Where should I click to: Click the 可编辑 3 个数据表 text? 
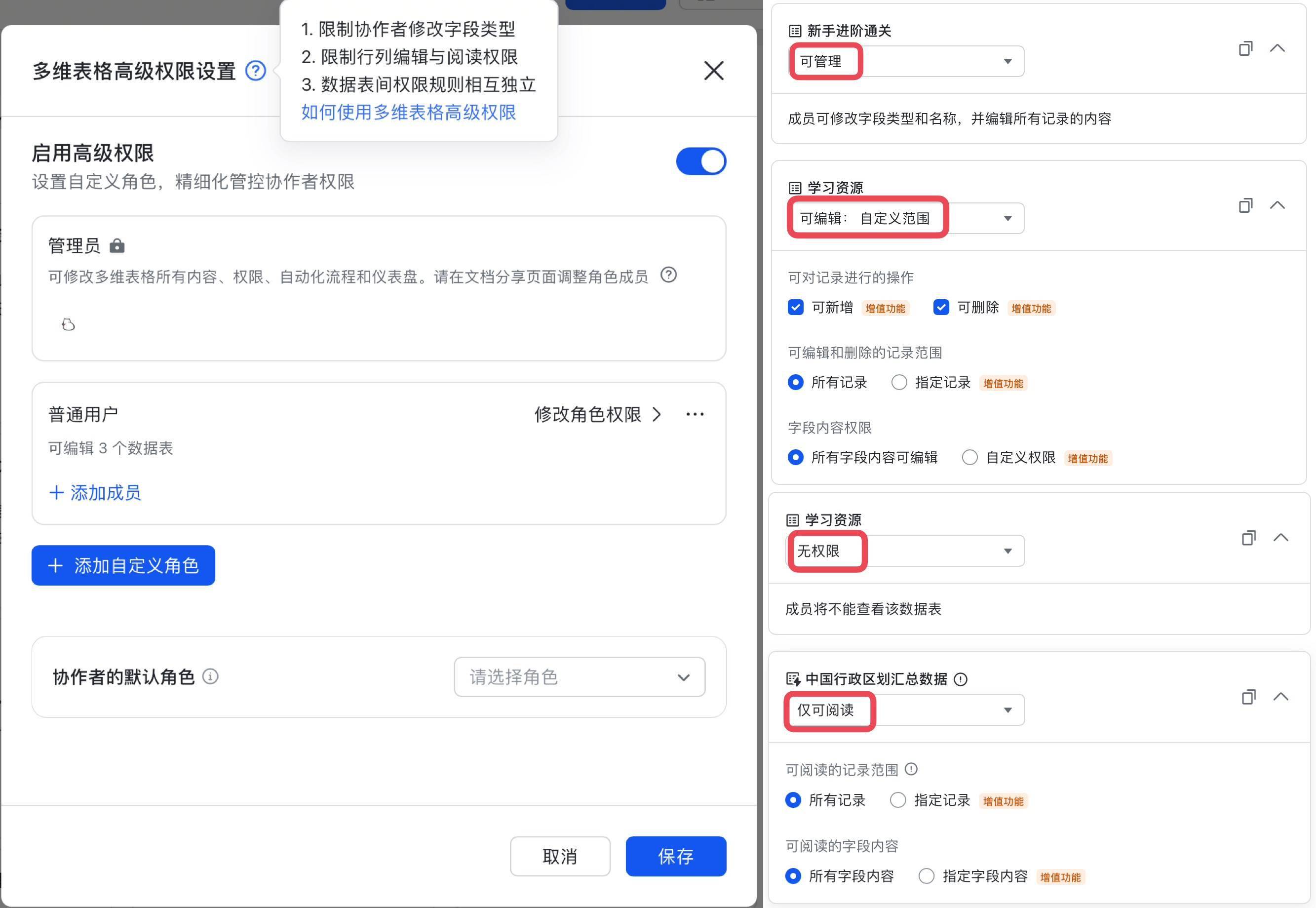point(111,448)
